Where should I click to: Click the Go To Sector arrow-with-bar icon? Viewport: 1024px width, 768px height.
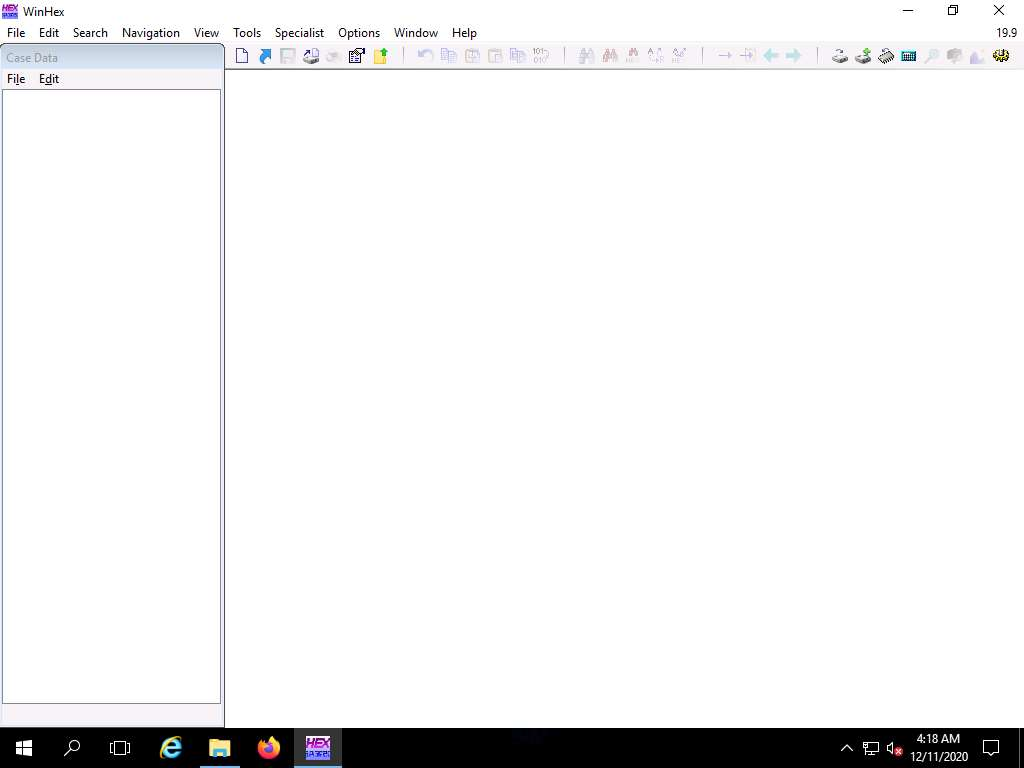[x=748, y=56]
